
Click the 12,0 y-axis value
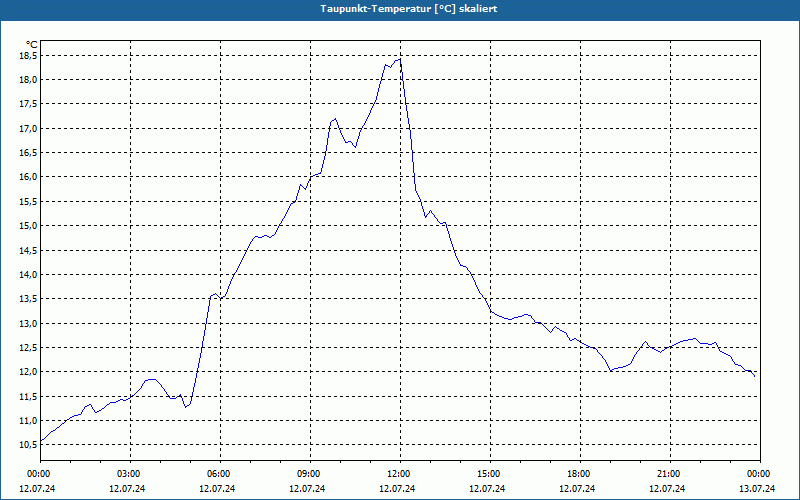coord(28,371)
